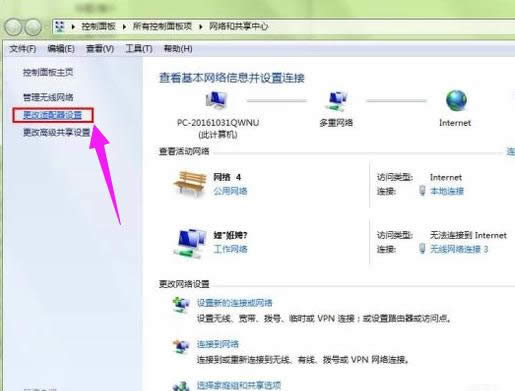The image size is (515, 391).
Task: Click 网络和共享中心 in the address bar
Action: point(238,27)
